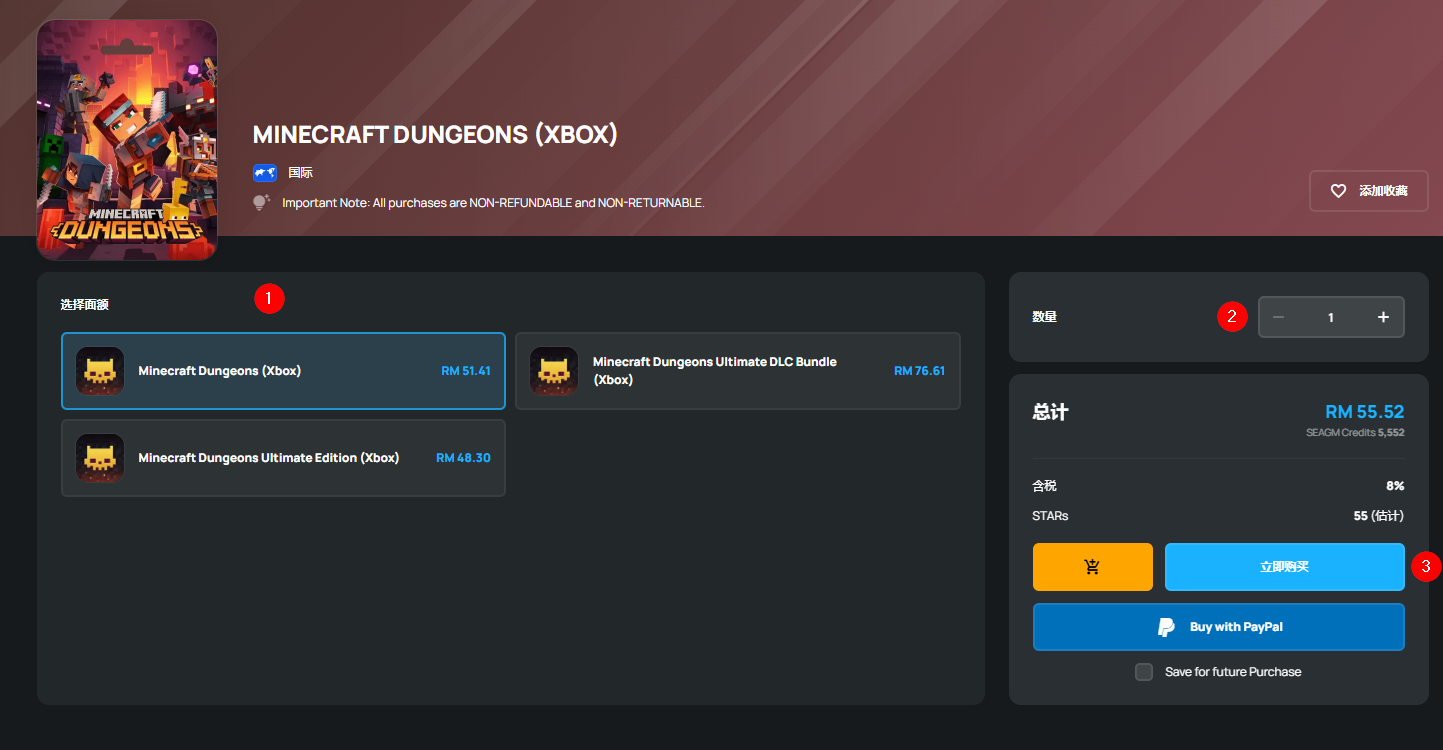
Task: Click the skull icon of Ultimate DLC Bundle
Action: pos(554,371)
